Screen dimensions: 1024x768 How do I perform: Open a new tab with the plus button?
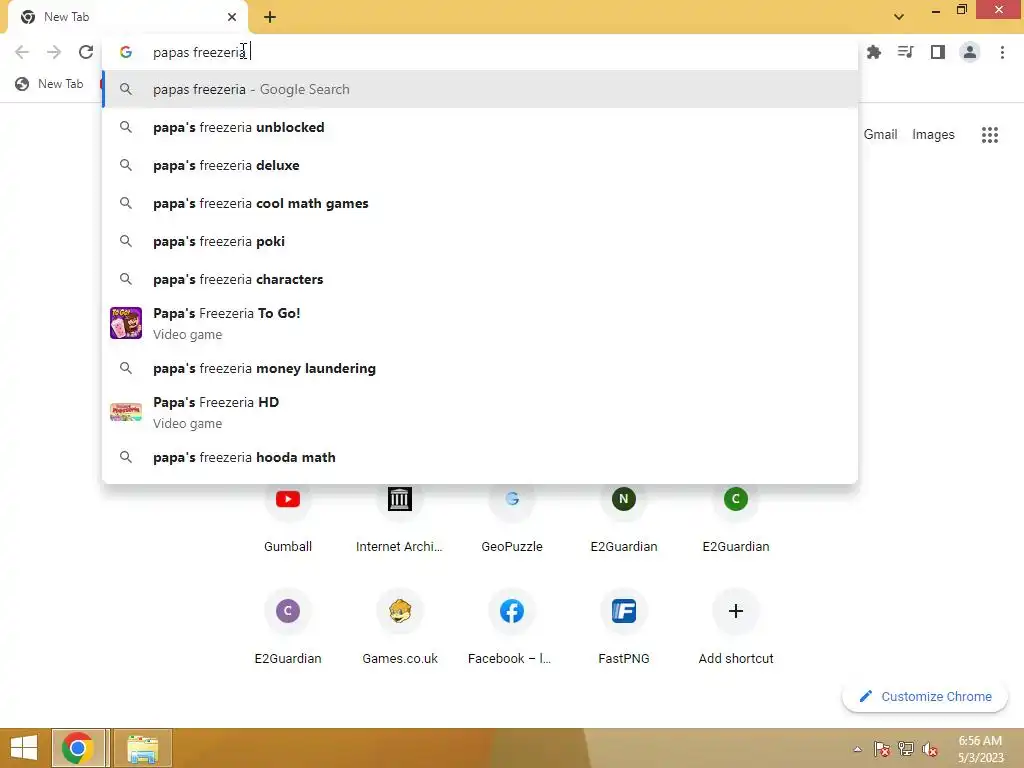270,17
